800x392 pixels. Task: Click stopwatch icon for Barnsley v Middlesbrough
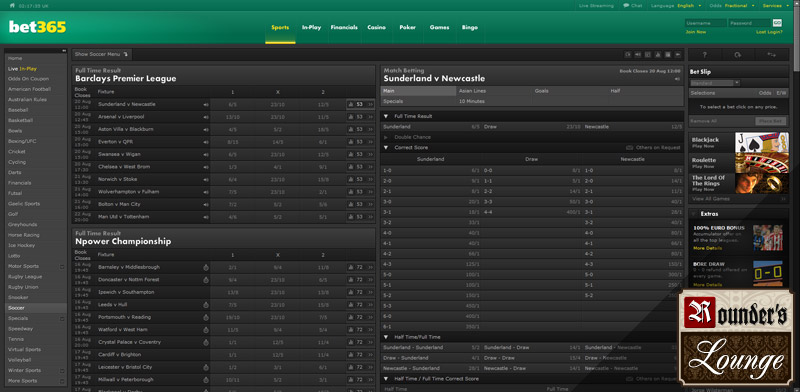click(x=206, y=267)
